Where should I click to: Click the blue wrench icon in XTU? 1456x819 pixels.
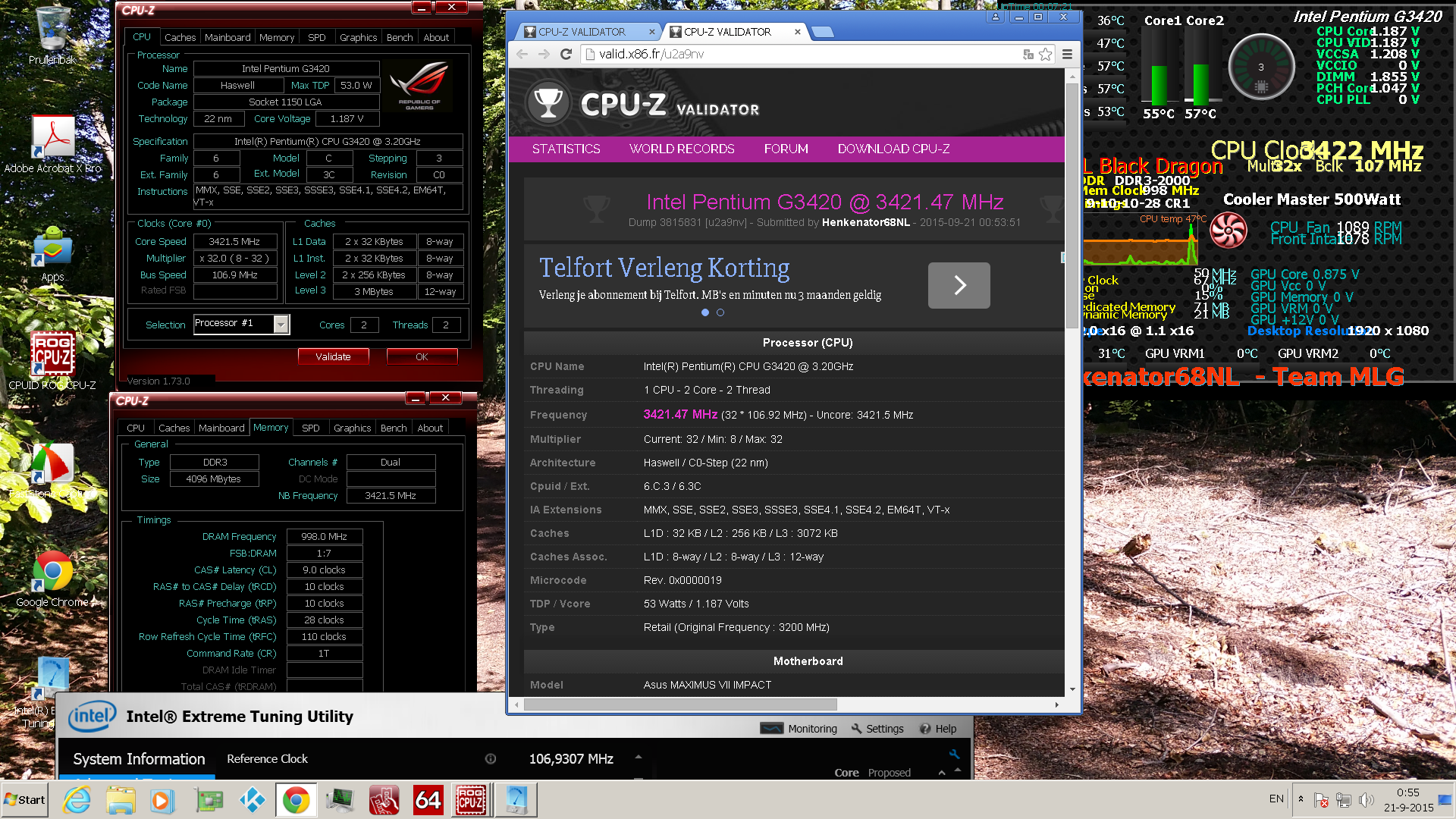coord(954,754)
